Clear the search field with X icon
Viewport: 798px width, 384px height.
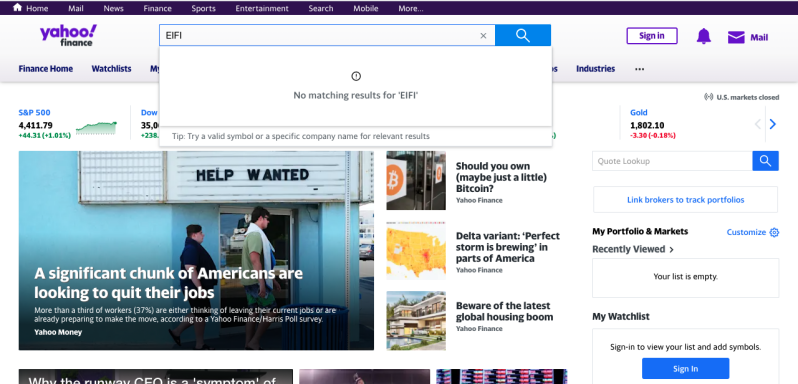pos(483,36)
